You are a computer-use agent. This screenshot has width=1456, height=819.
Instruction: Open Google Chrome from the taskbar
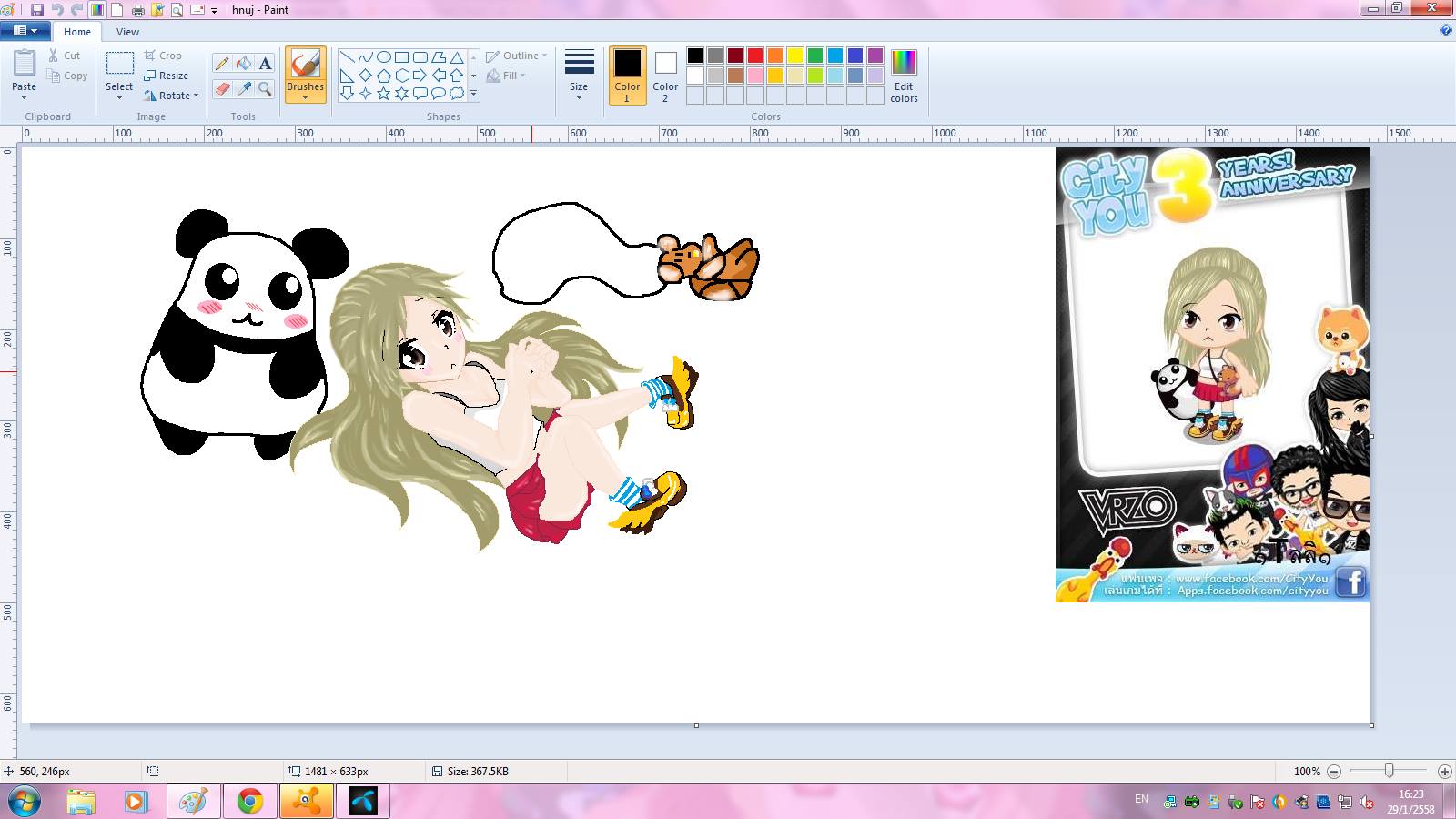click(249, 801)
